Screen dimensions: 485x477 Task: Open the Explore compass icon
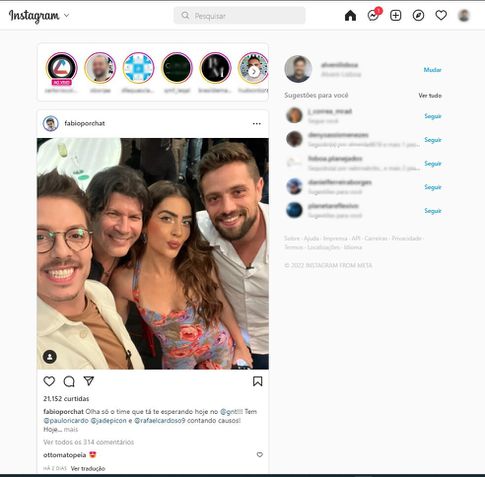pos(418,16)
